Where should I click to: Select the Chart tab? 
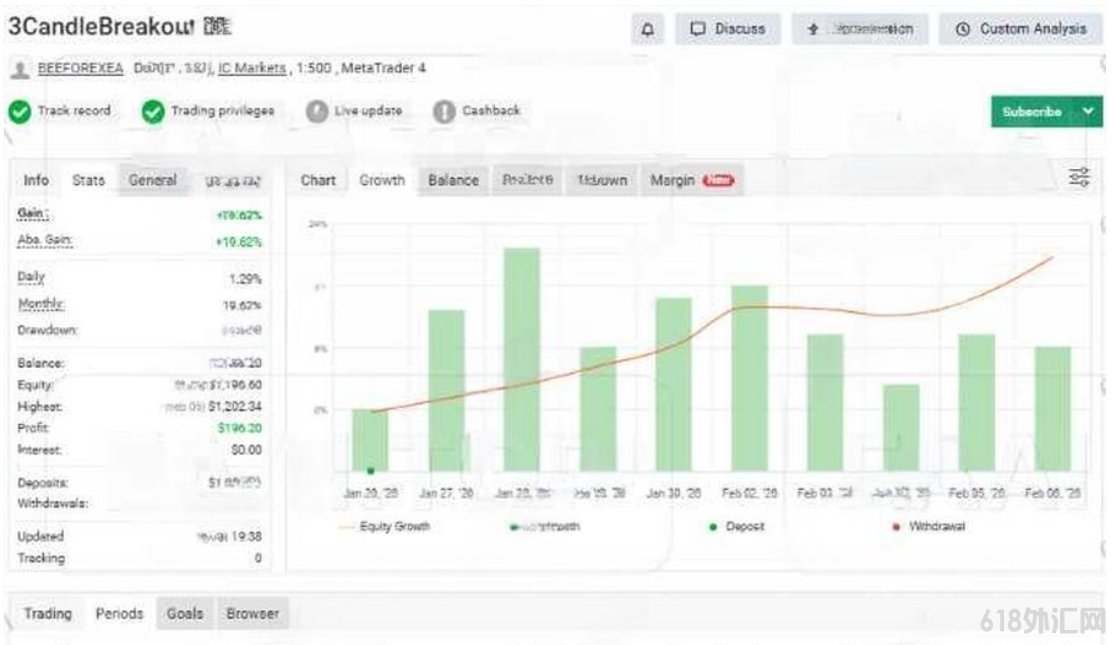(318, 180)
